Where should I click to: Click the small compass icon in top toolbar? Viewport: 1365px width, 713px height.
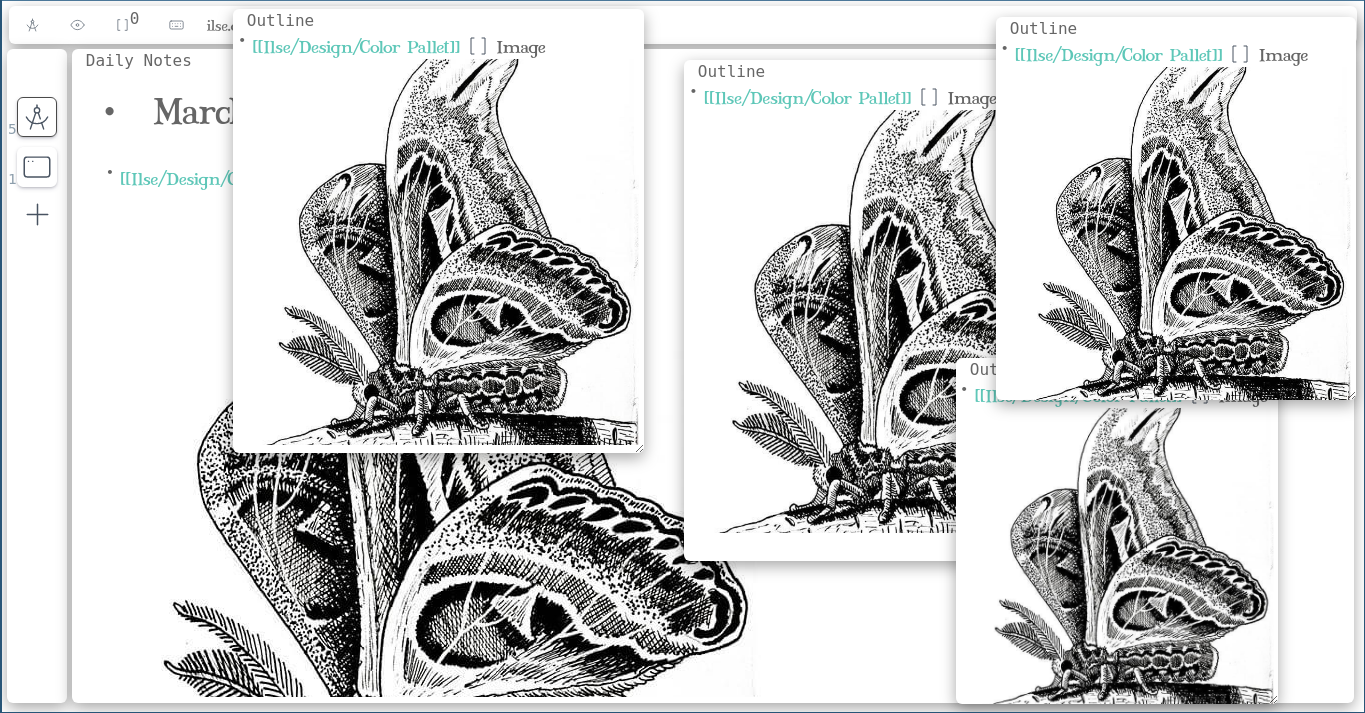(x=33, y=25)
